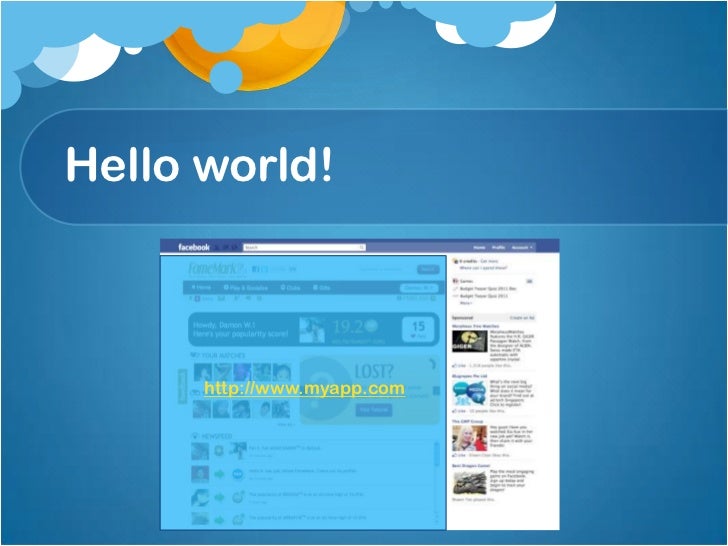Screen dimensions: 728x546
Task: Expand the Account dropdown menu
Action: (522, 247)
